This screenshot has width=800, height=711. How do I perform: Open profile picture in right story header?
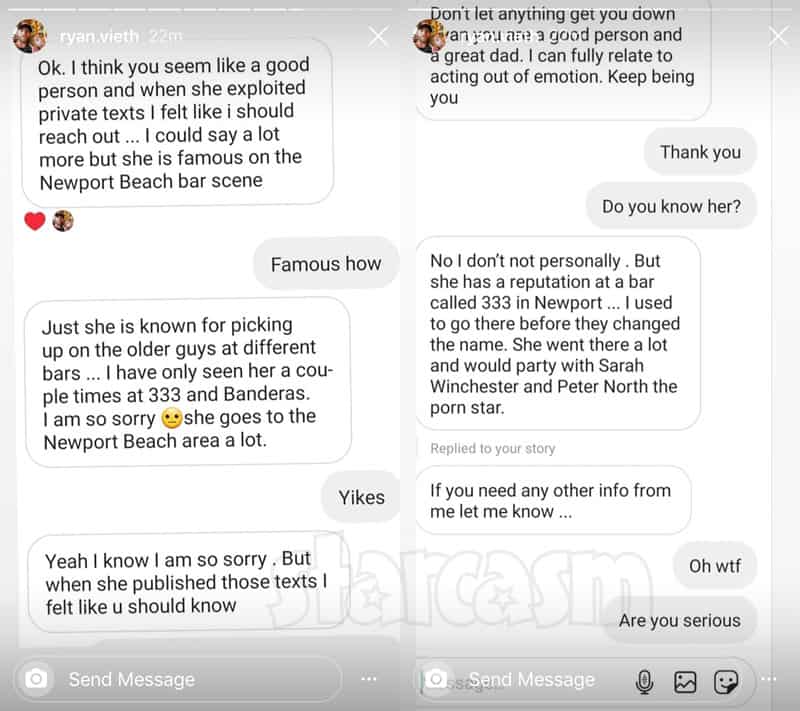point(430,36)
